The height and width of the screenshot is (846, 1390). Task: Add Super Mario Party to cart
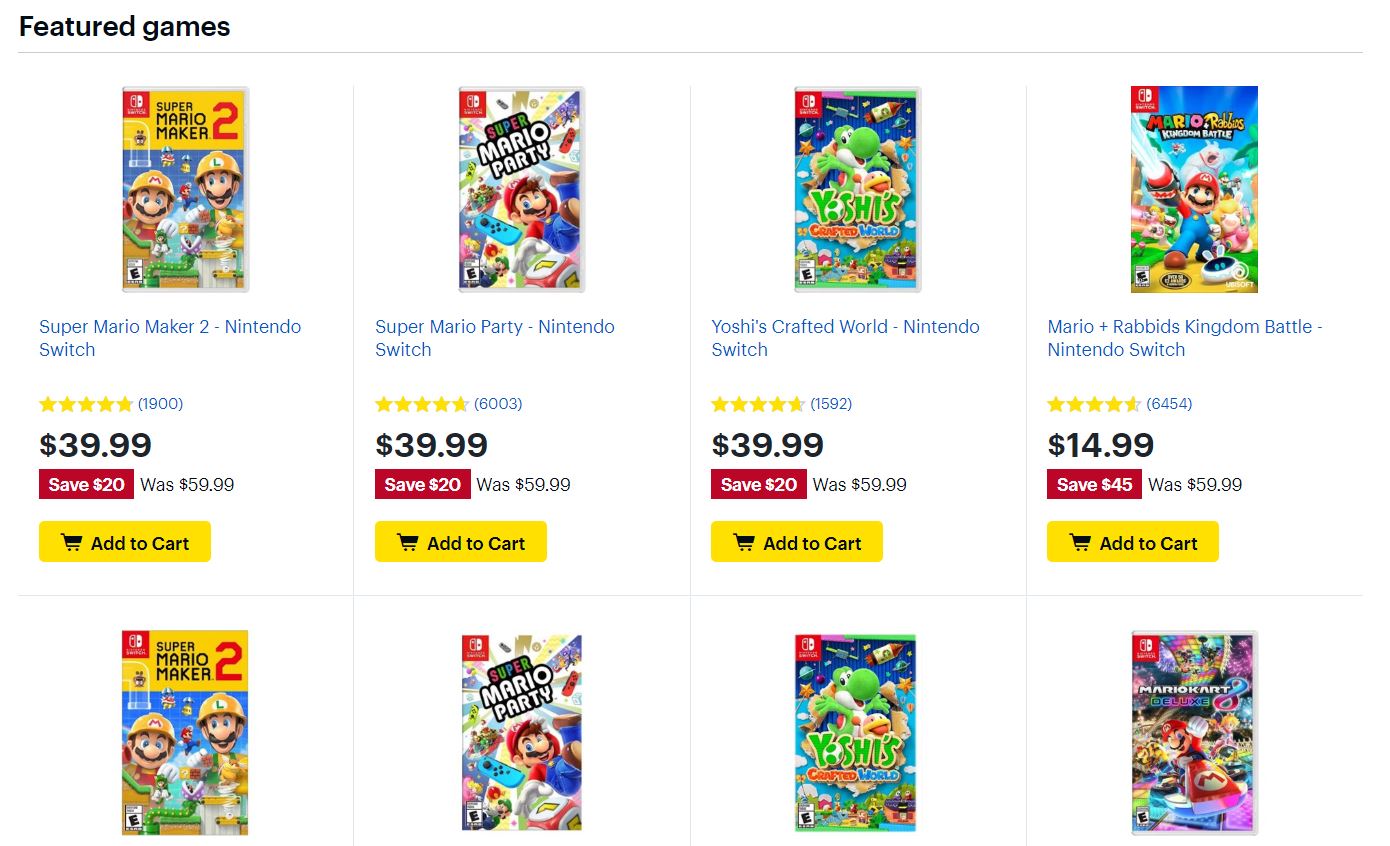(461, 542)
